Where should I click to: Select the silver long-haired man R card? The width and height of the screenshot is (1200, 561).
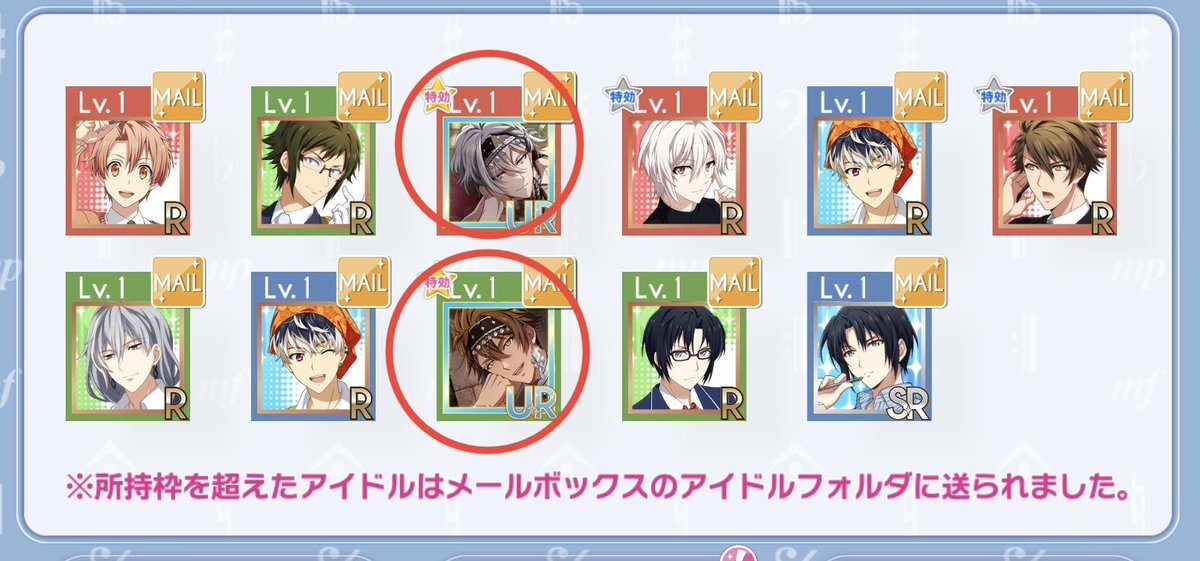tap(127, 347)
